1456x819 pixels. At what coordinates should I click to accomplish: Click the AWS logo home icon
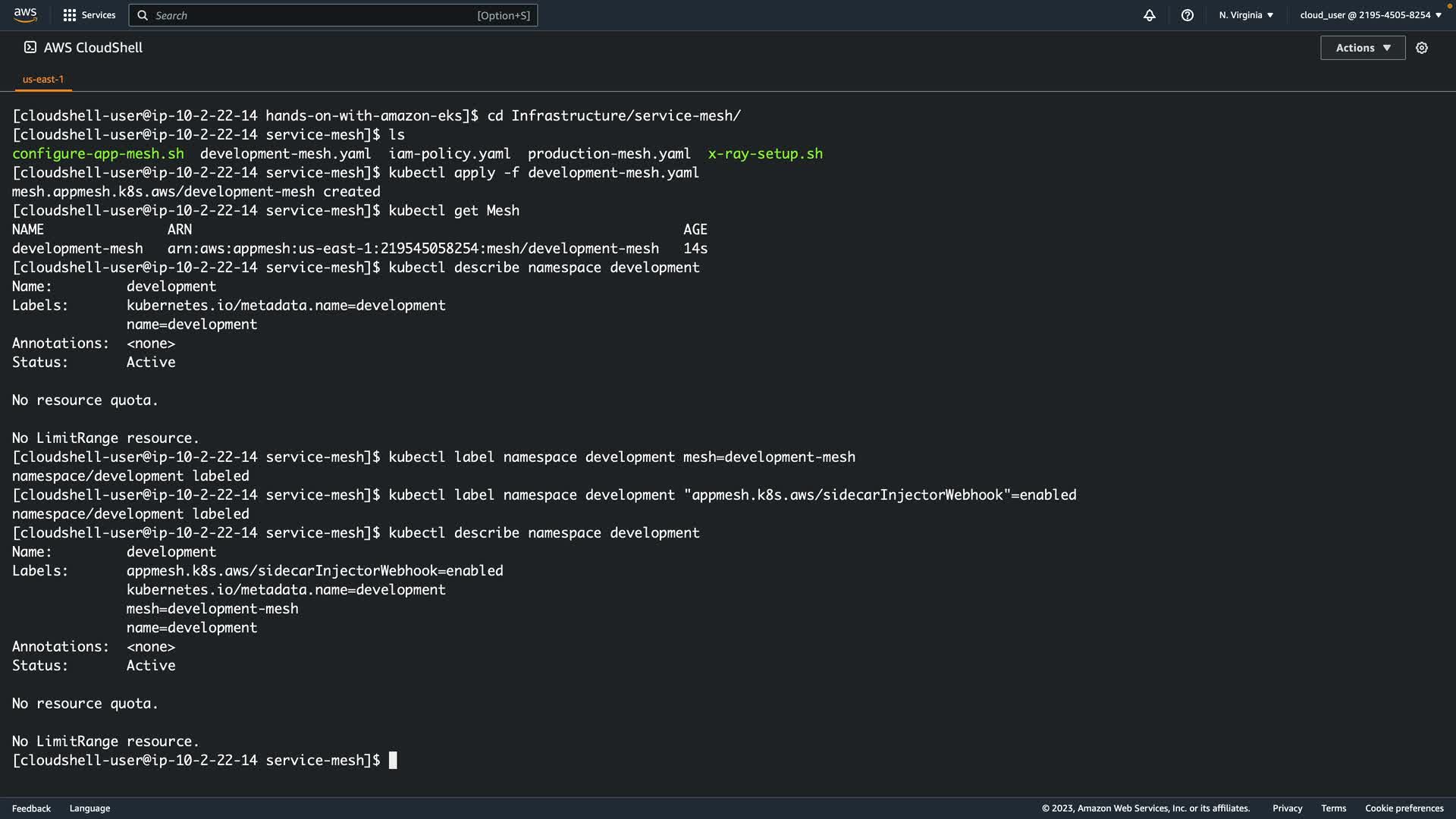coord(25,14)
